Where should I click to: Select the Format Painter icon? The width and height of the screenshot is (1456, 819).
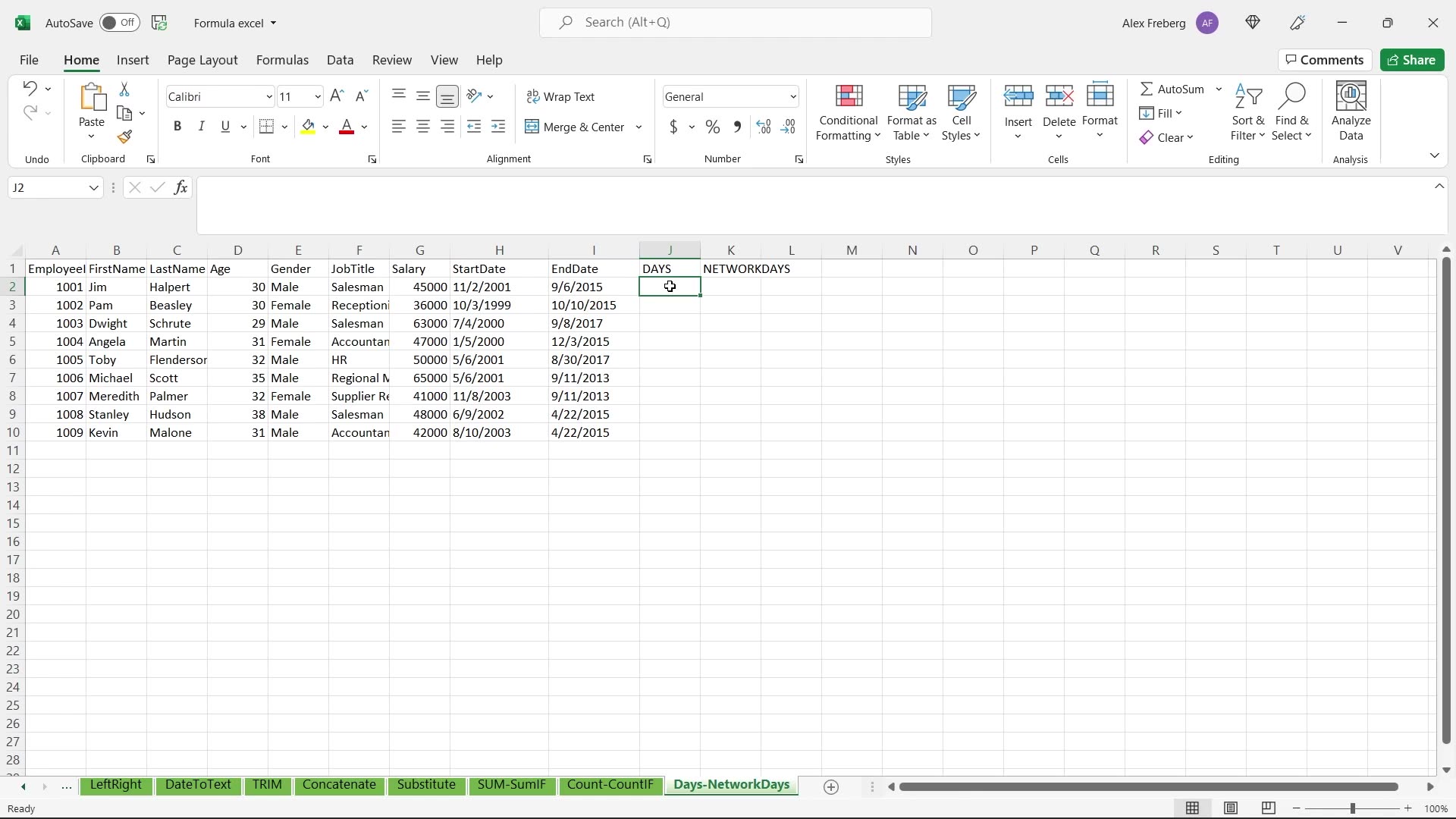(124, 137)
